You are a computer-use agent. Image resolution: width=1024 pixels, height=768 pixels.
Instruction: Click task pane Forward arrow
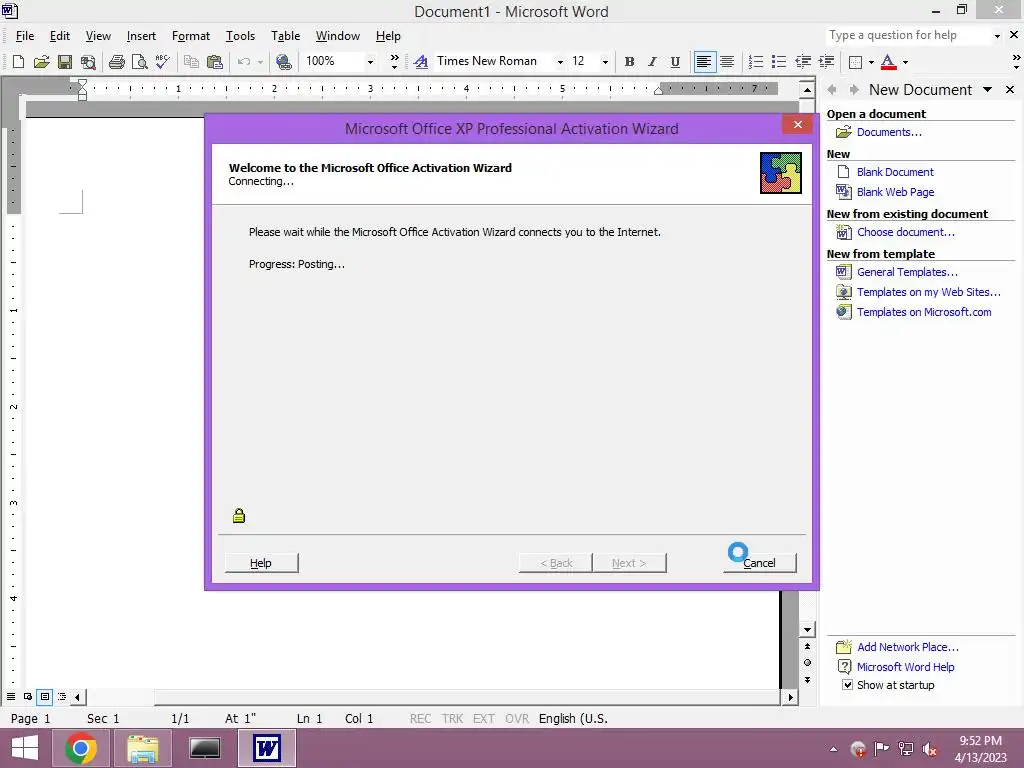854,90
